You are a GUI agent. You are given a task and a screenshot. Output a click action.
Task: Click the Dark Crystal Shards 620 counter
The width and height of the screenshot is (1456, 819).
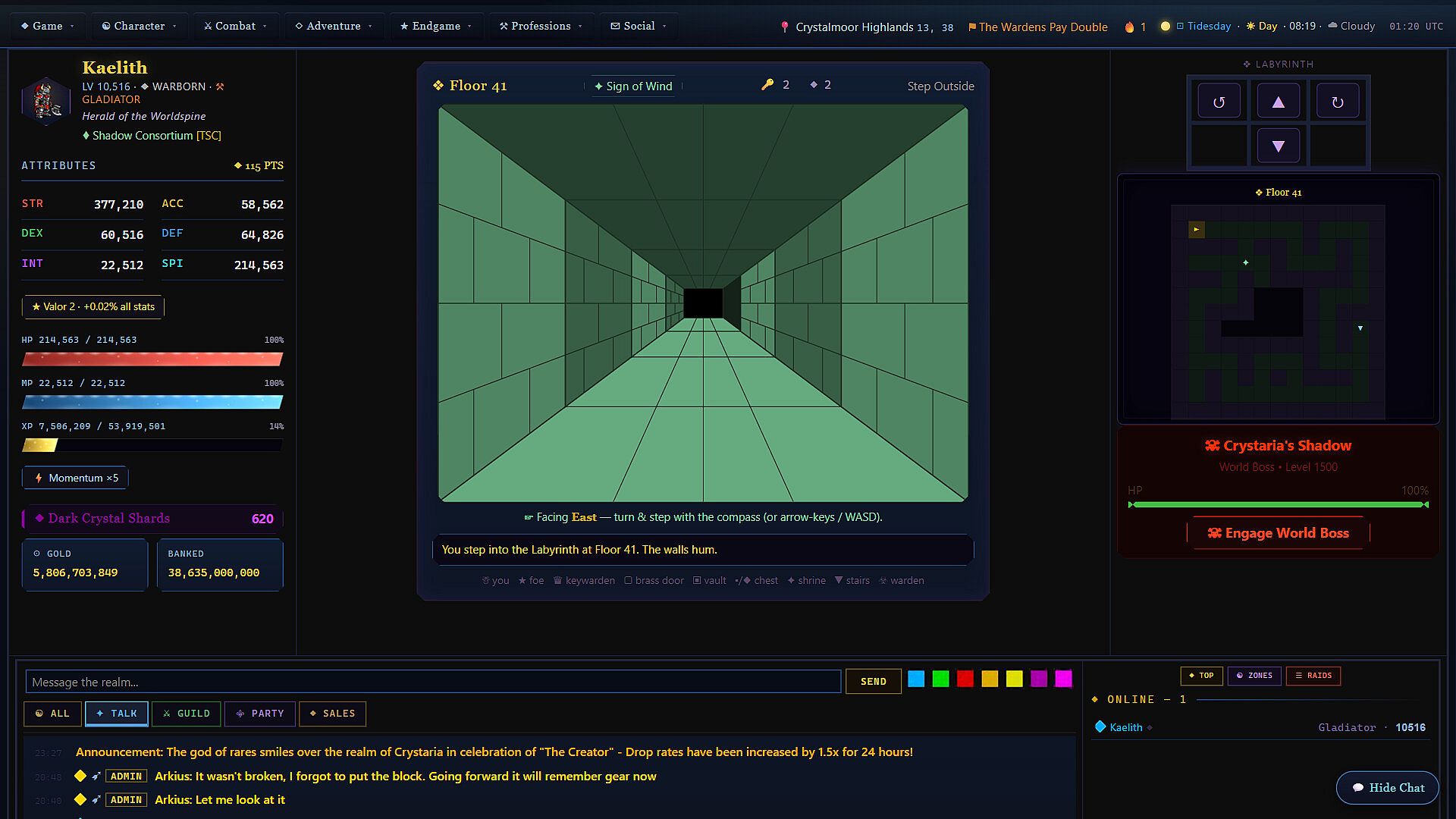[152, 519]
